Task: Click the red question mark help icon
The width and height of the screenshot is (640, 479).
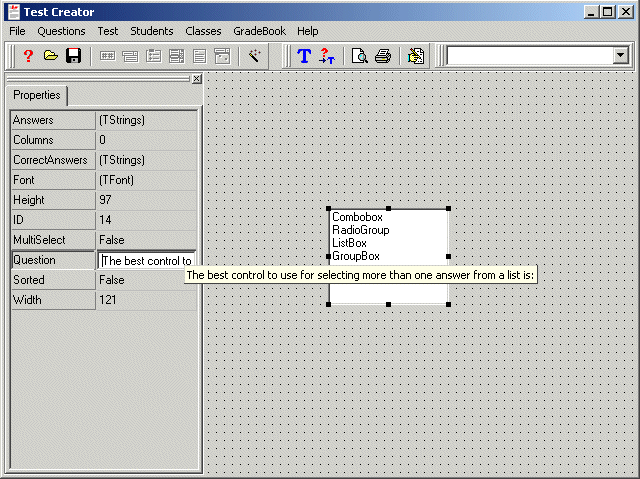Action: pos(29,56)
